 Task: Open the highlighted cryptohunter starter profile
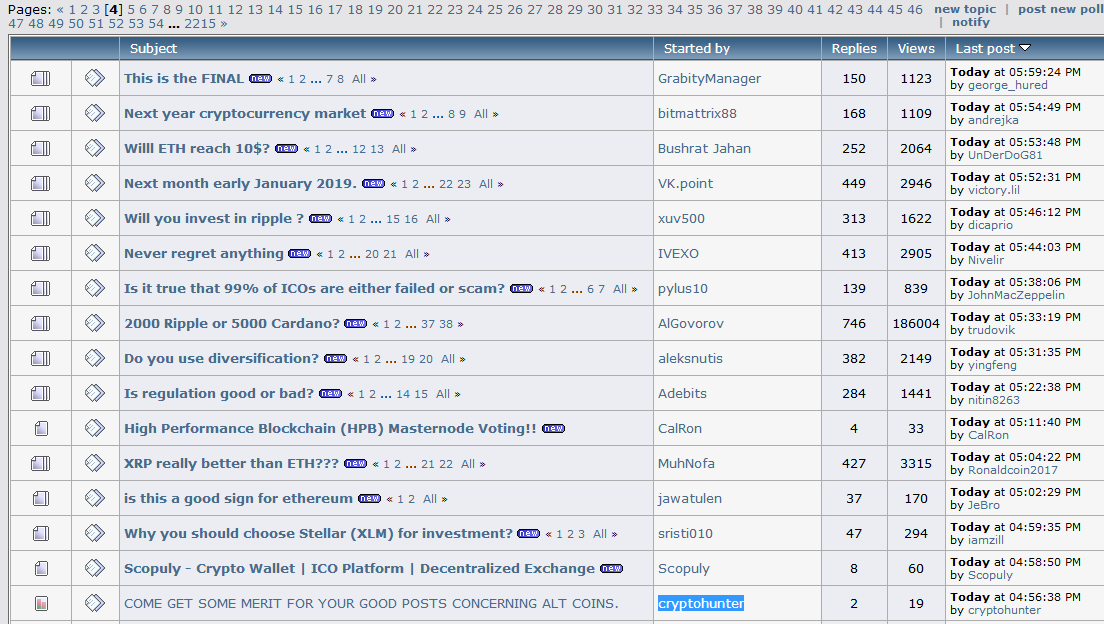pyautogui.click(x=701, y=604)
